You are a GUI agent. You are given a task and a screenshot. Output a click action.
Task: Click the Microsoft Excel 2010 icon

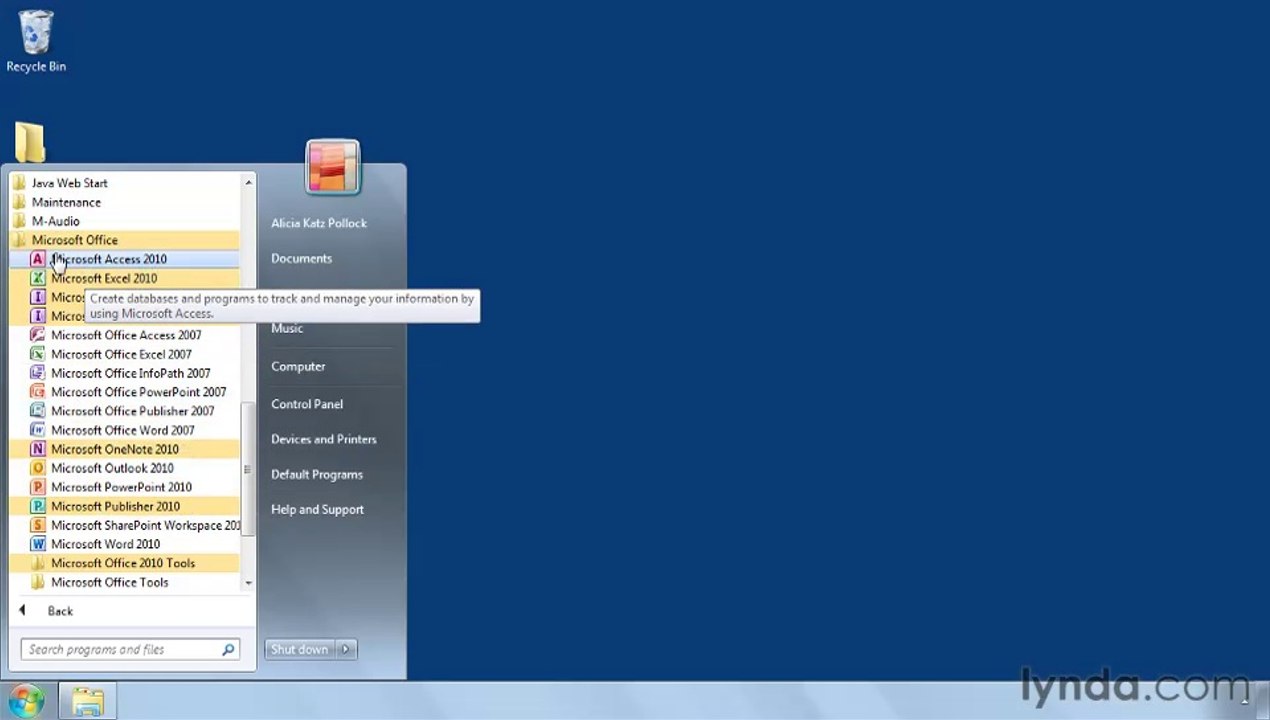click(x=38, y=278)
